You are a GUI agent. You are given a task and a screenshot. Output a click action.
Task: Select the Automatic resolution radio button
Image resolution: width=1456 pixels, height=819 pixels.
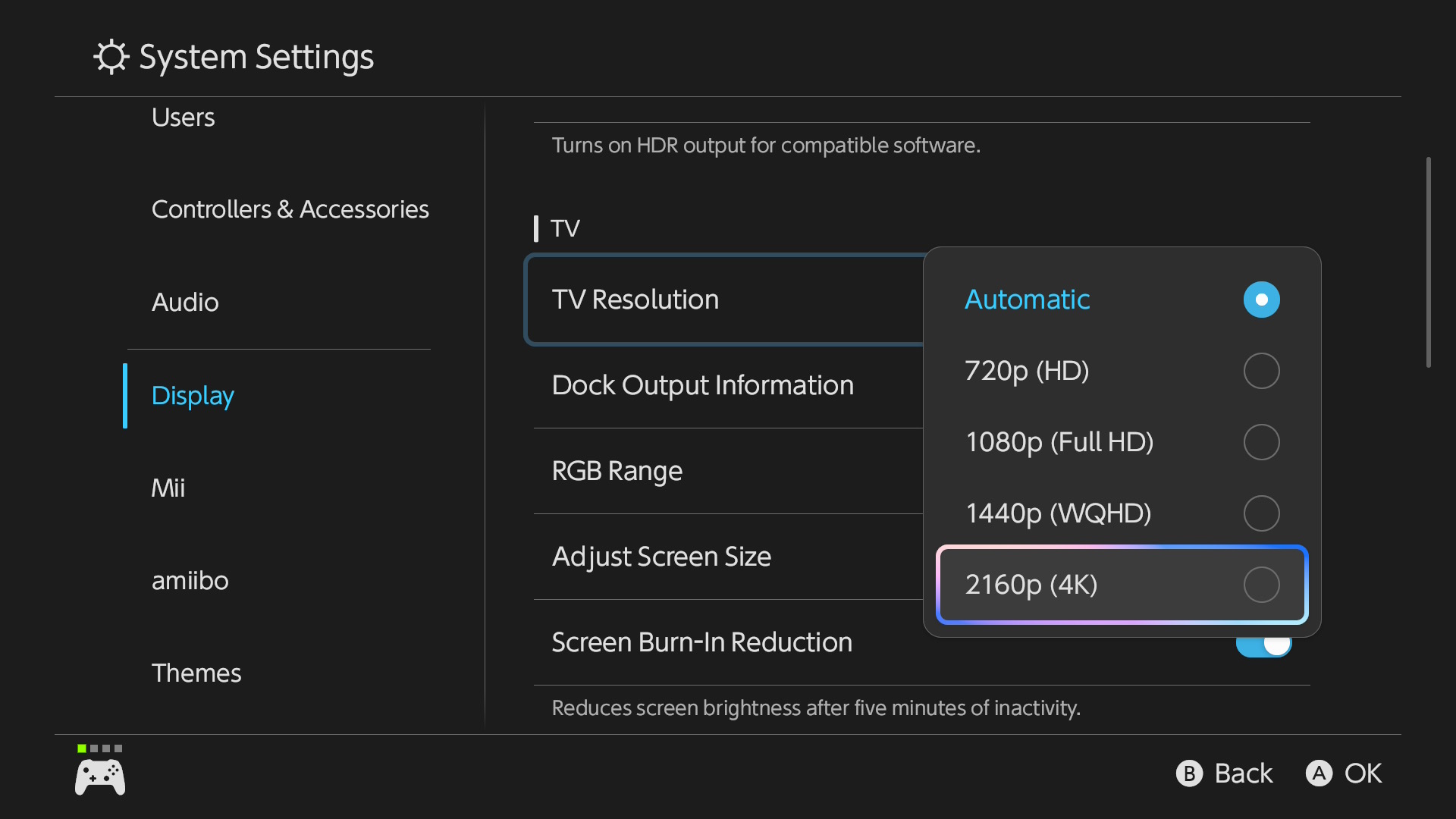pyautogui.click(x=1262, y=300)
